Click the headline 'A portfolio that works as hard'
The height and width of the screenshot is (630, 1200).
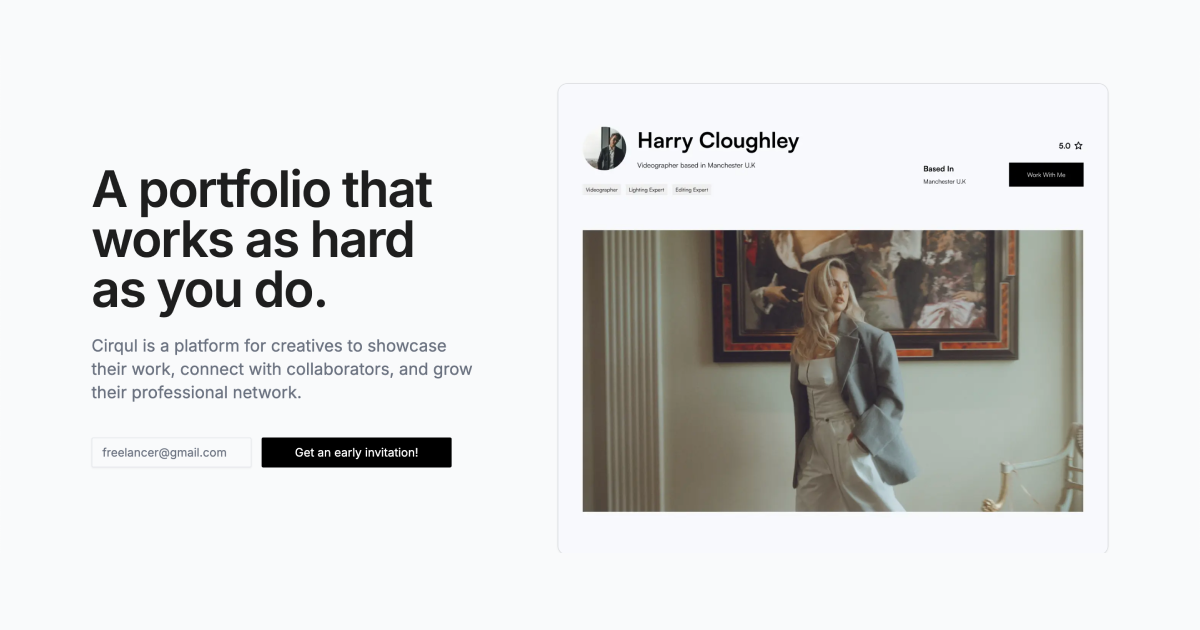click(x=262, y=215)
